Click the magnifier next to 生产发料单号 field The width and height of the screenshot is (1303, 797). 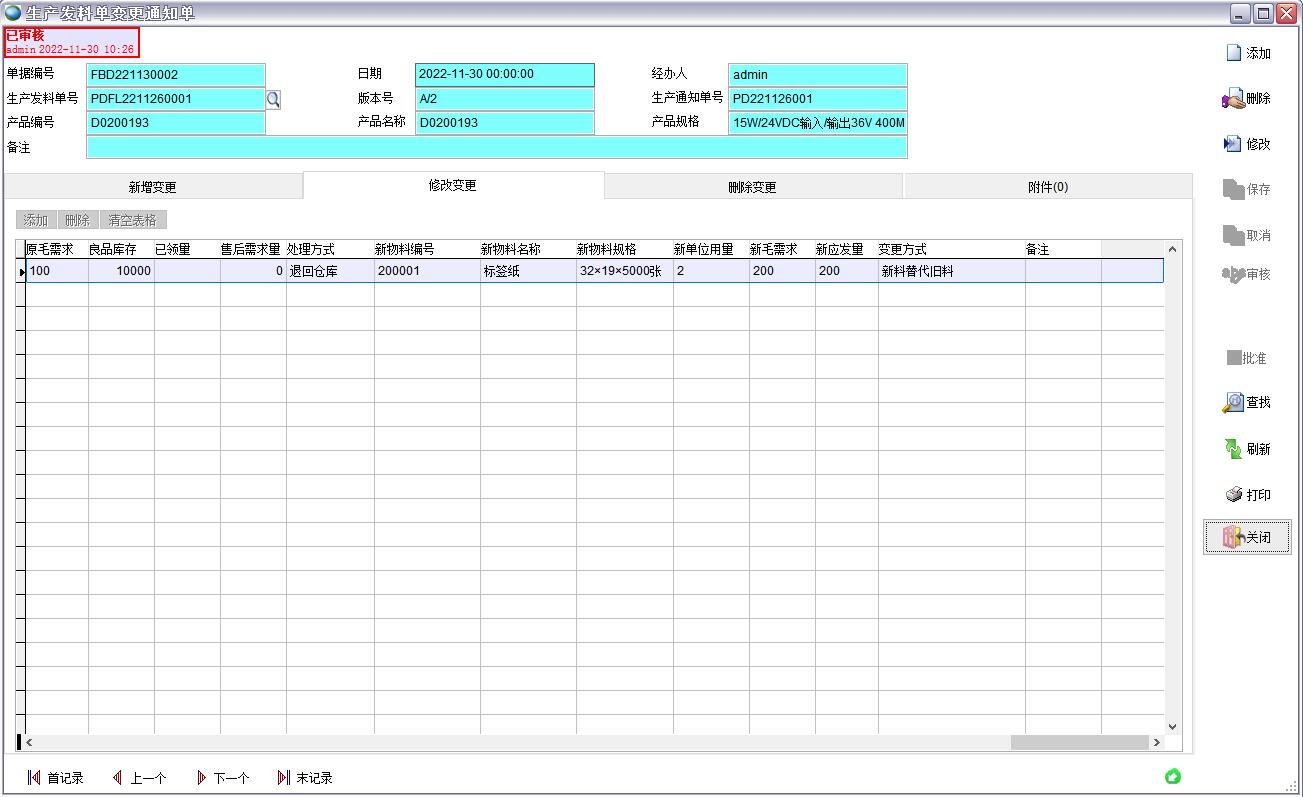click(273, 99)
